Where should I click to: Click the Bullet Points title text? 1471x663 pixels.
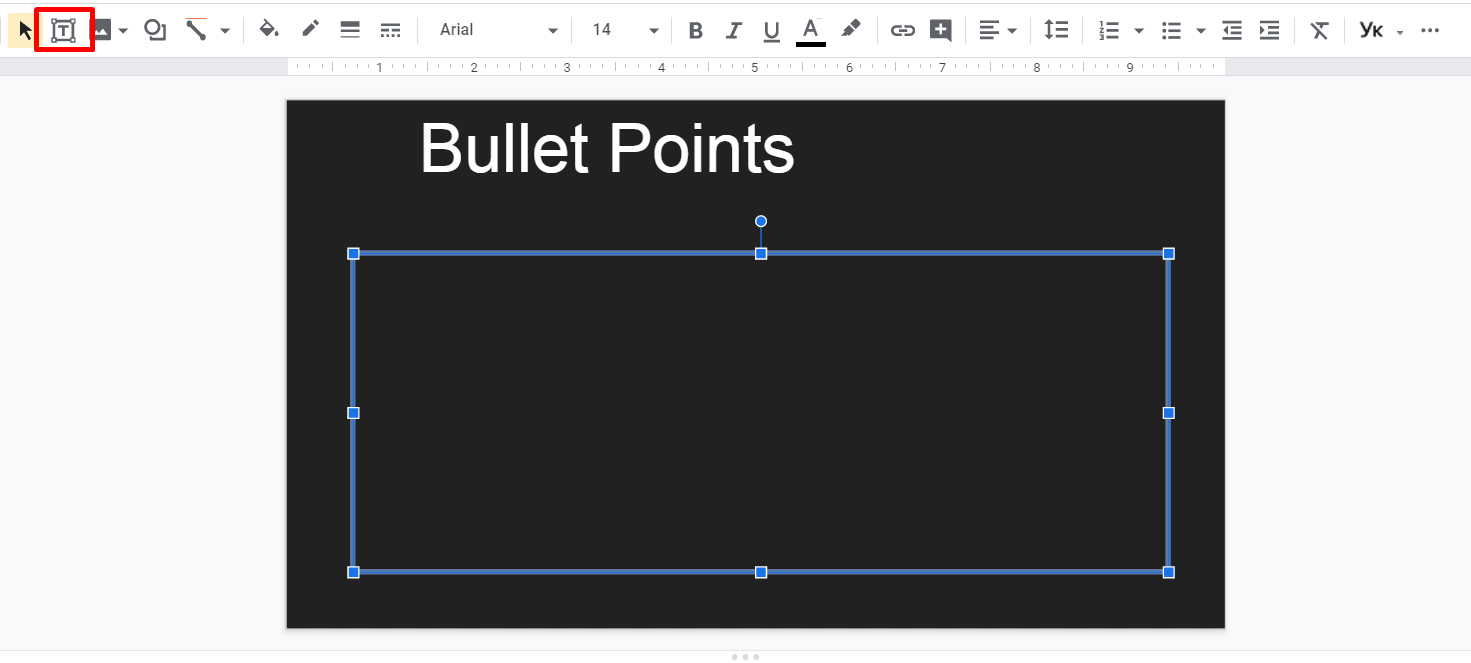[606, 149]
